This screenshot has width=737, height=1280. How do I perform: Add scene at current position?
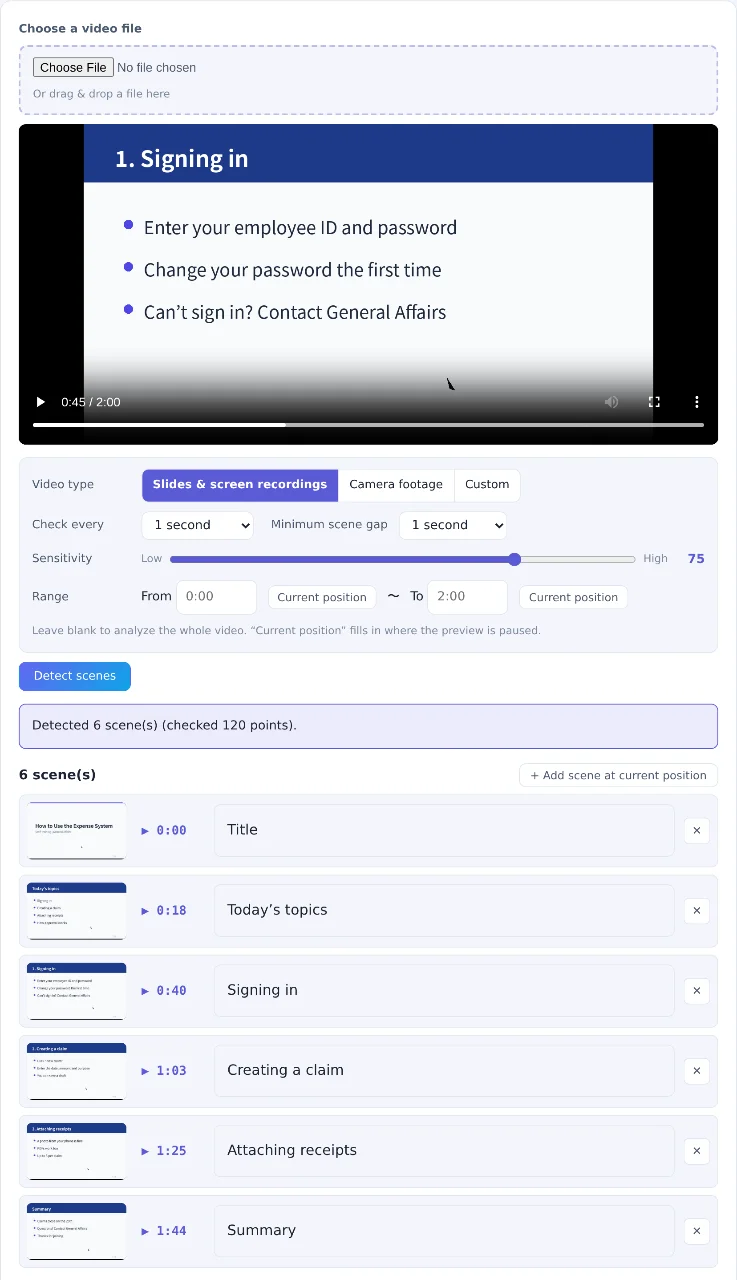[x=618, y=775]
